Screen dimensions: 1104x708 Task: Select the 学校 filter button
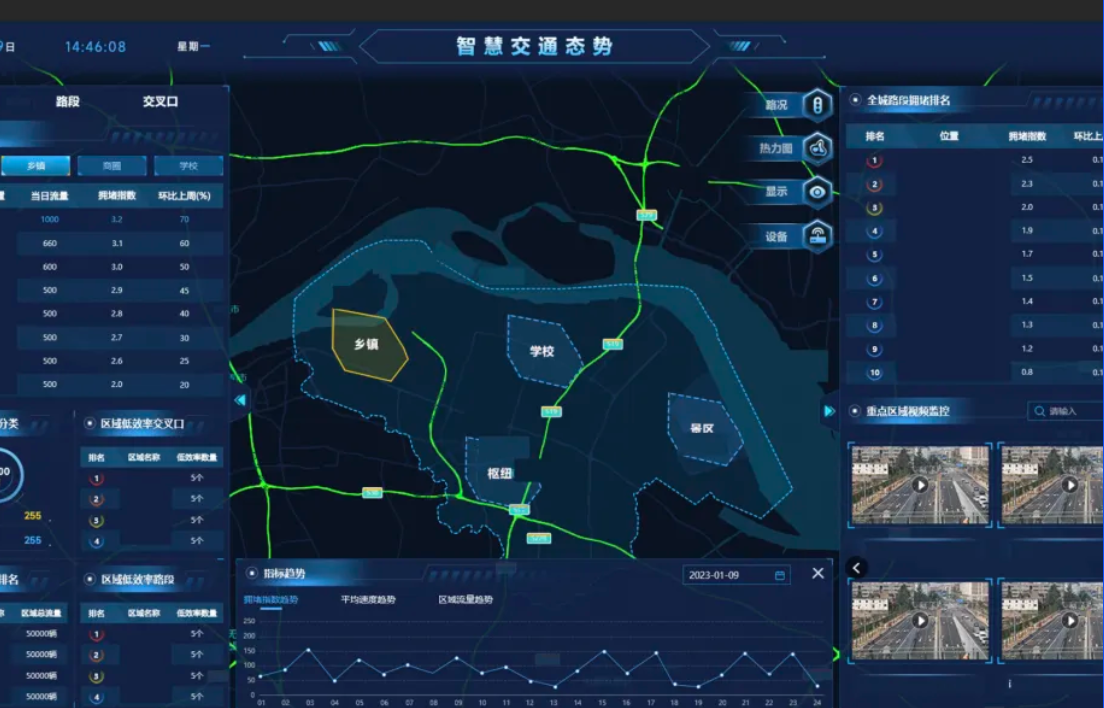click(x=188, y=166)
